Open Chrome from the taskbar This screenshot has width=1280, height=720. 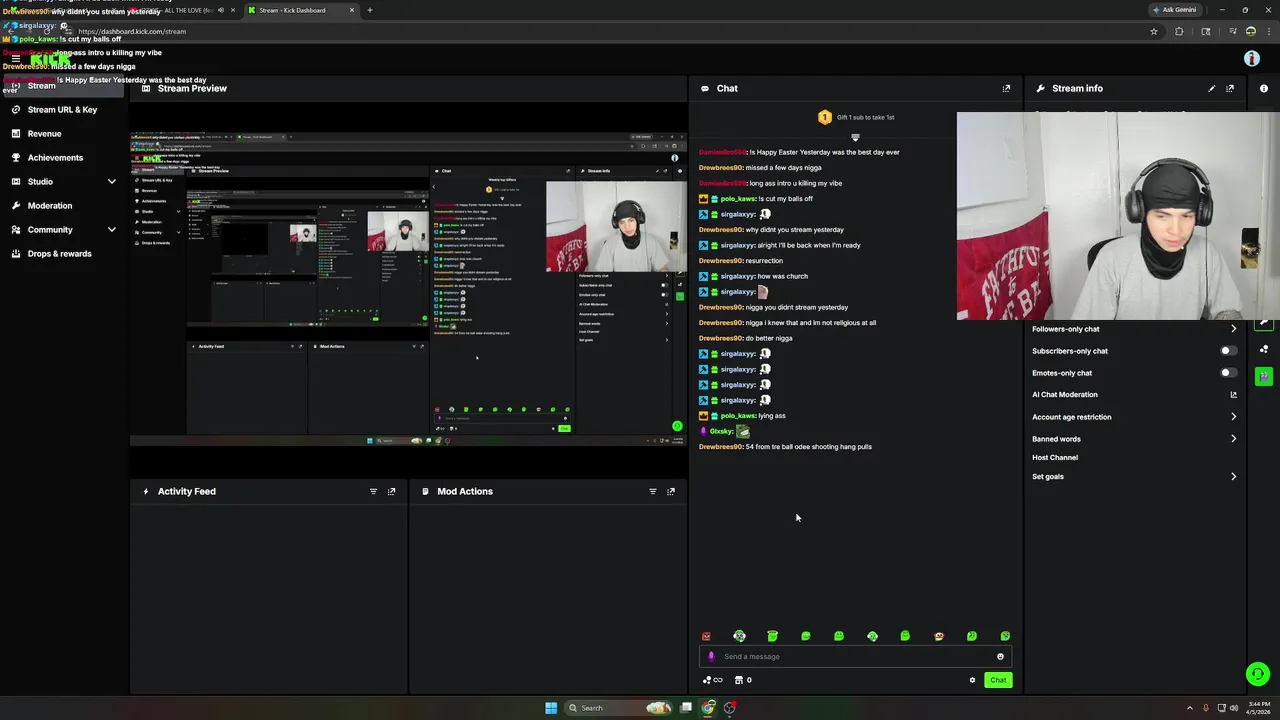[708, 708]
